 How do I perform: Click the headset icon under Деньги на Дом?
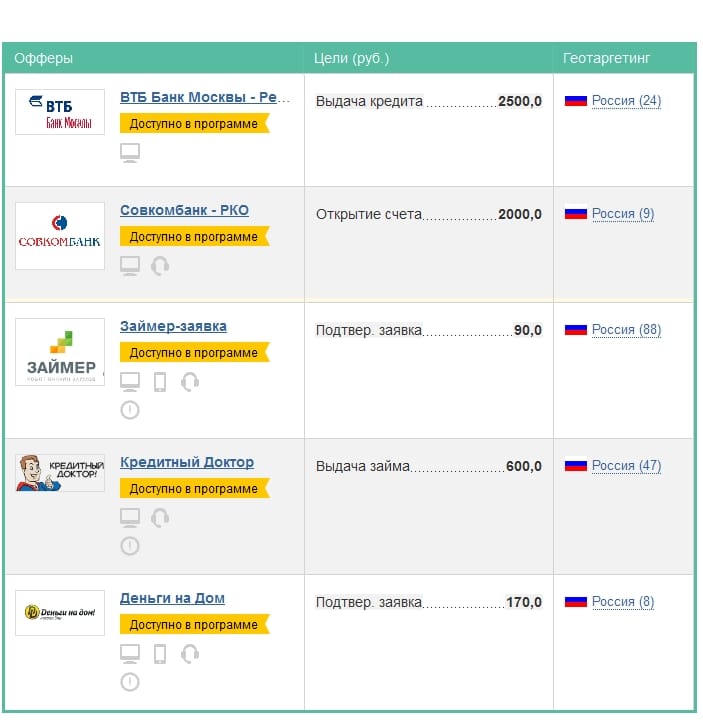190,654
